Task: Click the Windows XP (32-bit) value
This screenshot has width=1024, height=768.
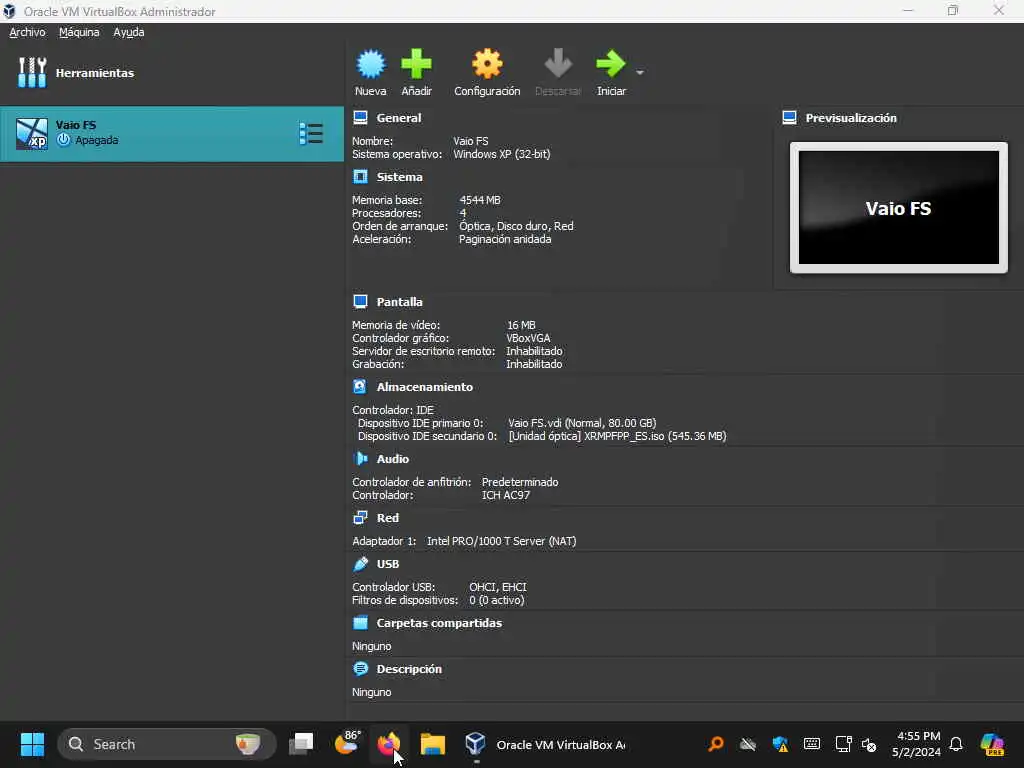Action: [502, 154]
